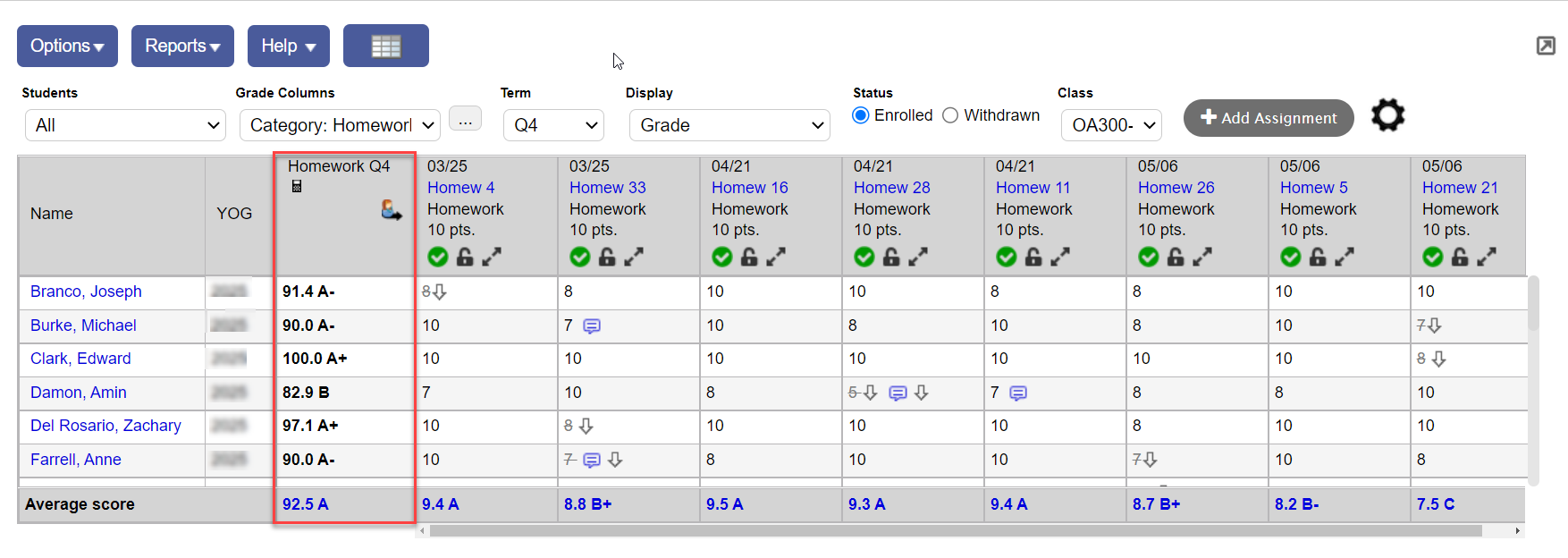This screenshot has height=558, width=1568.
Task: Toggle the lock icon under Homew 4
Action: tap(465, 257)
